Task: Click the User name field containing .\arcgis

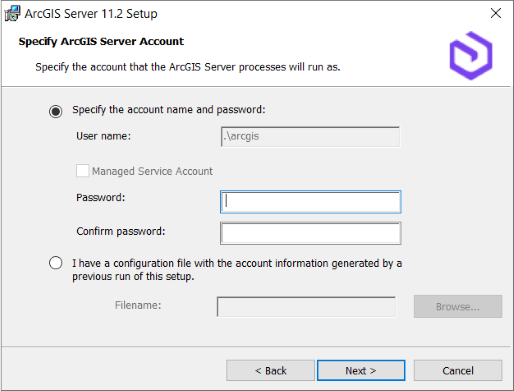Action: (310, 136)
